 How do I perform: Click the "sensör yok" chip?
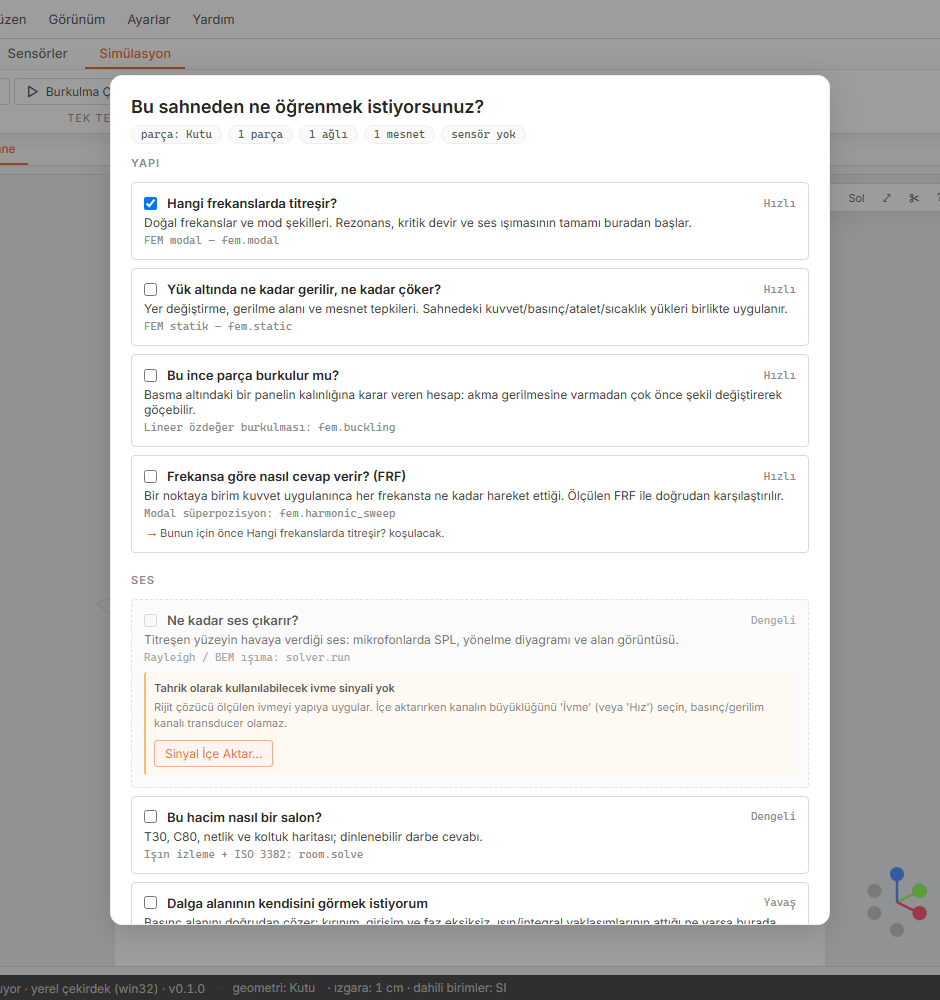[483, 135]
